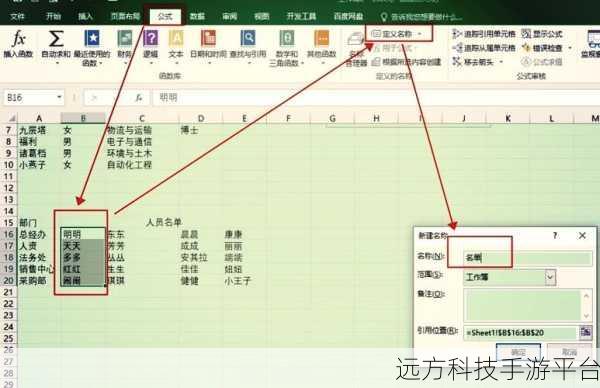
Task: Expand the Name Box dropdown arrow next to B16
Action: pos(59,97)
